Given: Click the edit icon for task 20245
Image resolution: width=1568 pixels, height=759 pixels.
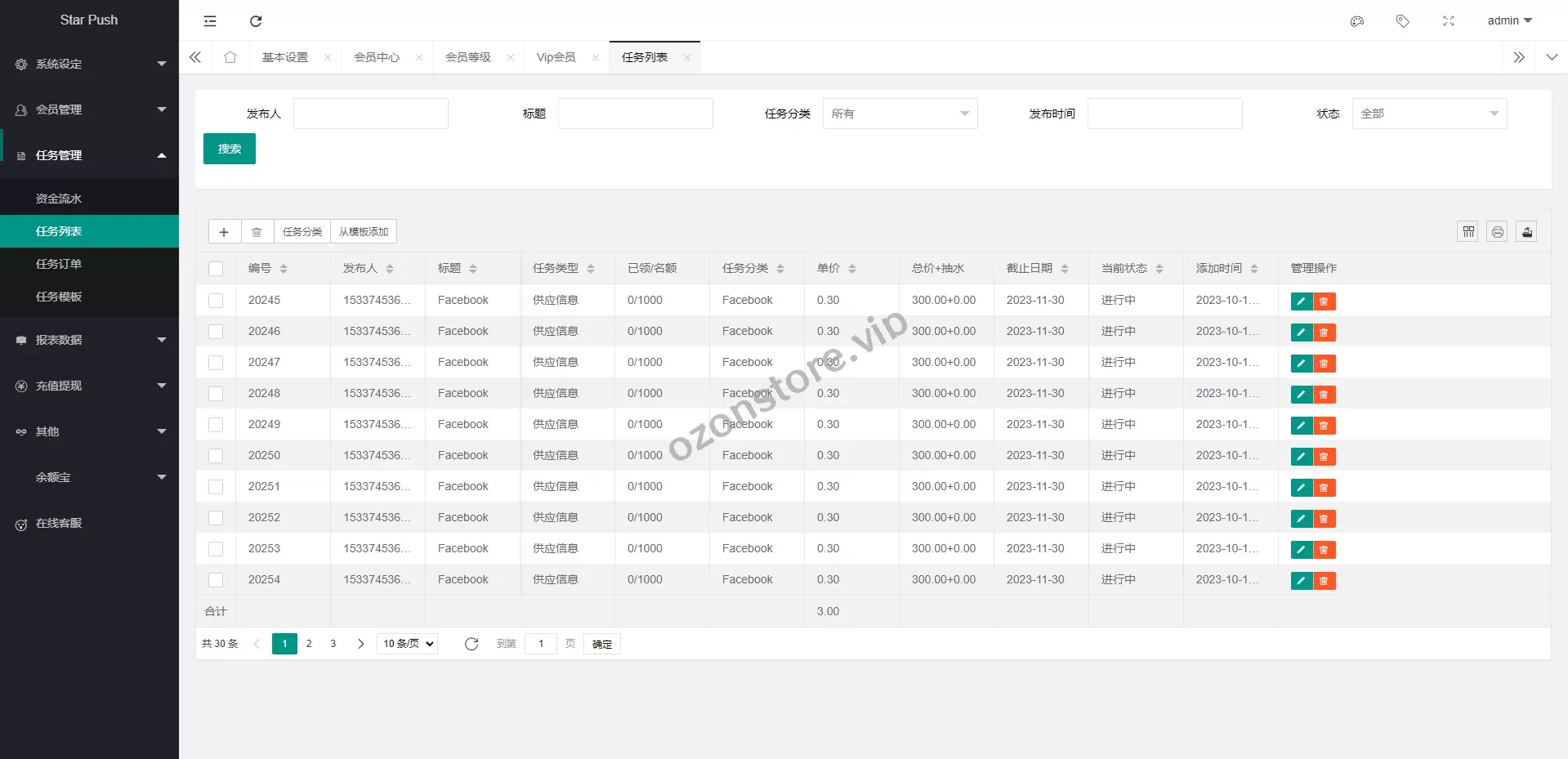Looking at the screenshot, I should [x=1301, y=301].
